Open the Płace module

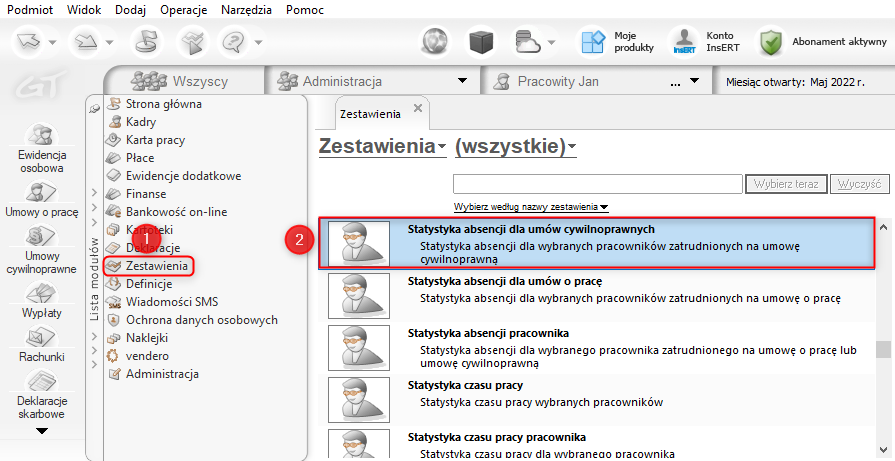[131, 158]
